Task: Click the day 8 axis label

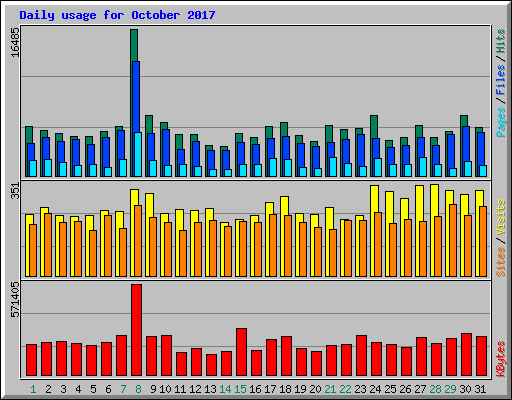Action: pyautogui.click(x=138, y=389)
